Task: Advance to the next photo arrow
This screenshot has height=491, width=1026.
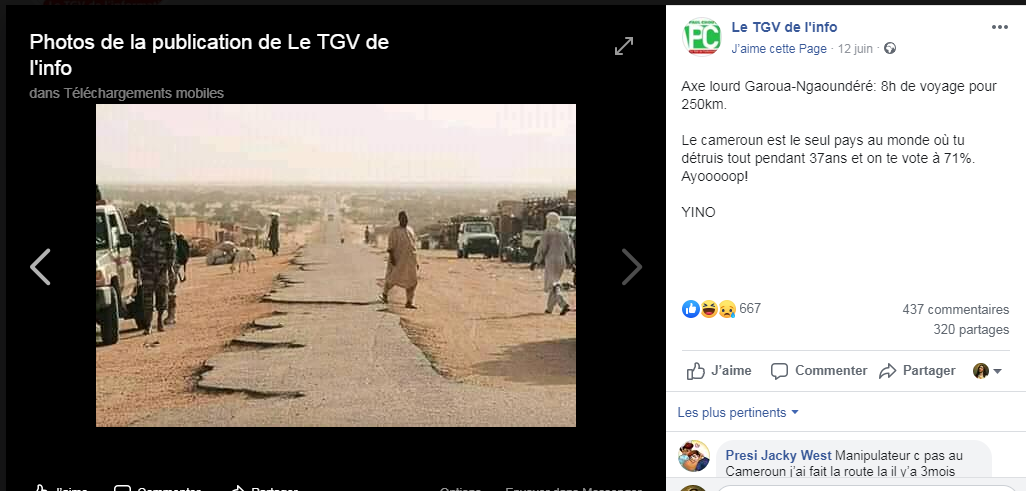Action: (631, 266)
